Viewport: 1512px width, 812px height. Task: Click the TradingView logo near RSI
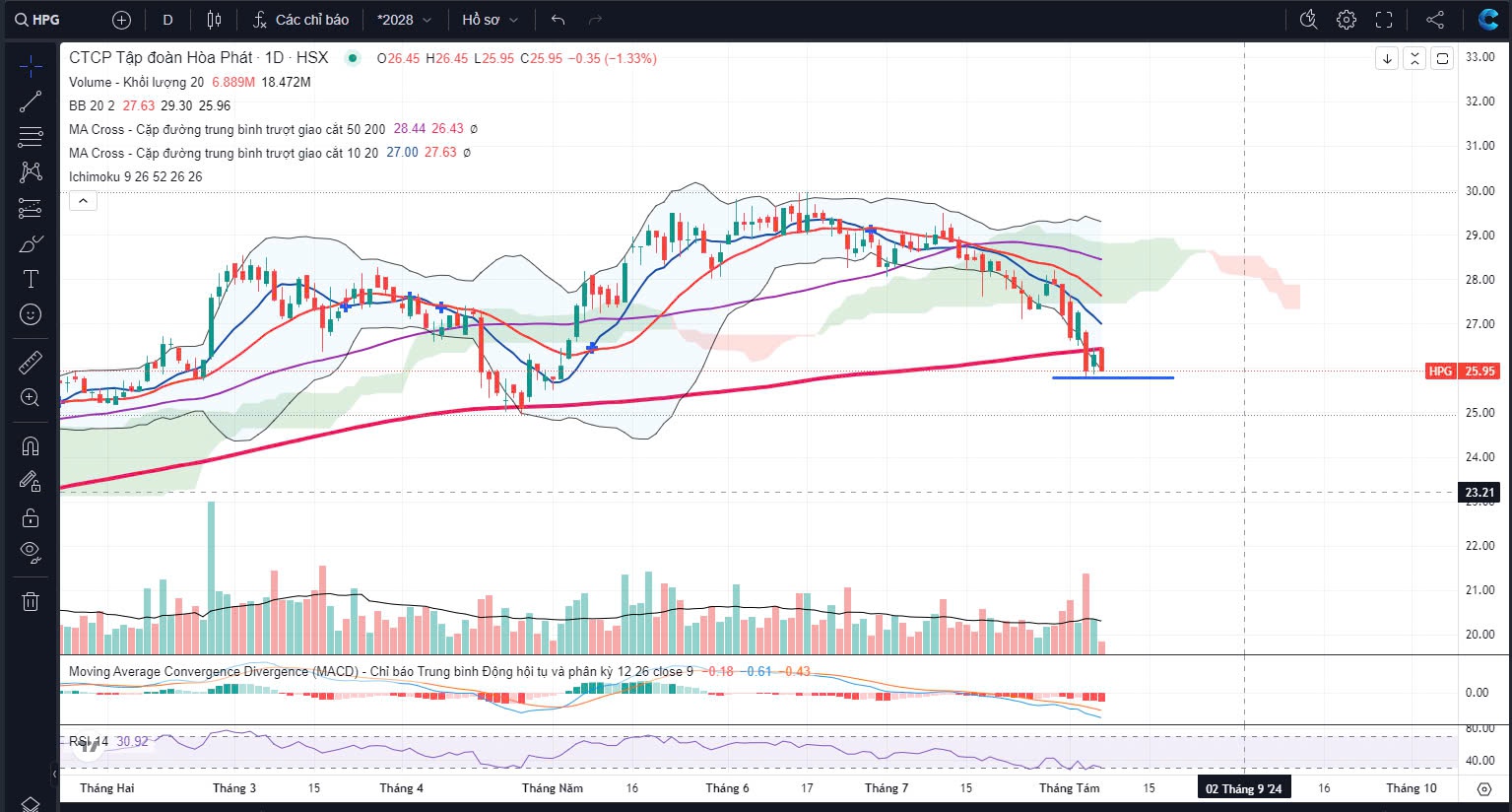[90, 746]
